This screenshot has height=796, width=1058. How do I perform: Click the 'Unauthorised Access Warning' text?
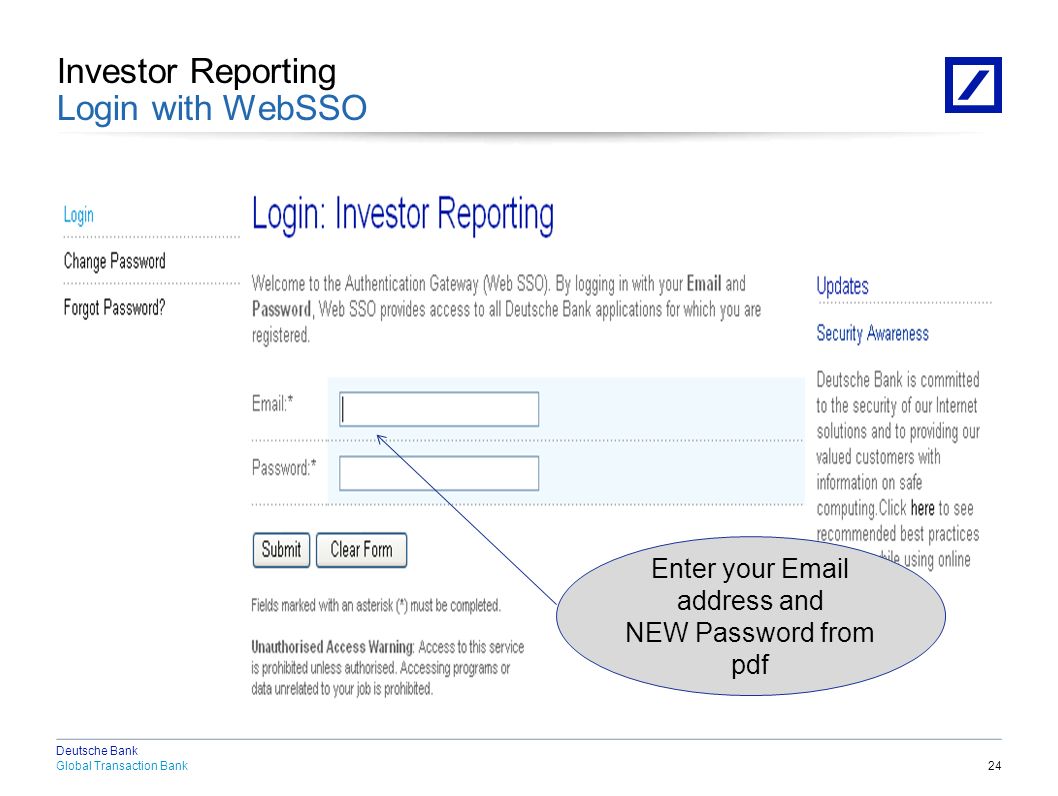pos(333,647)
